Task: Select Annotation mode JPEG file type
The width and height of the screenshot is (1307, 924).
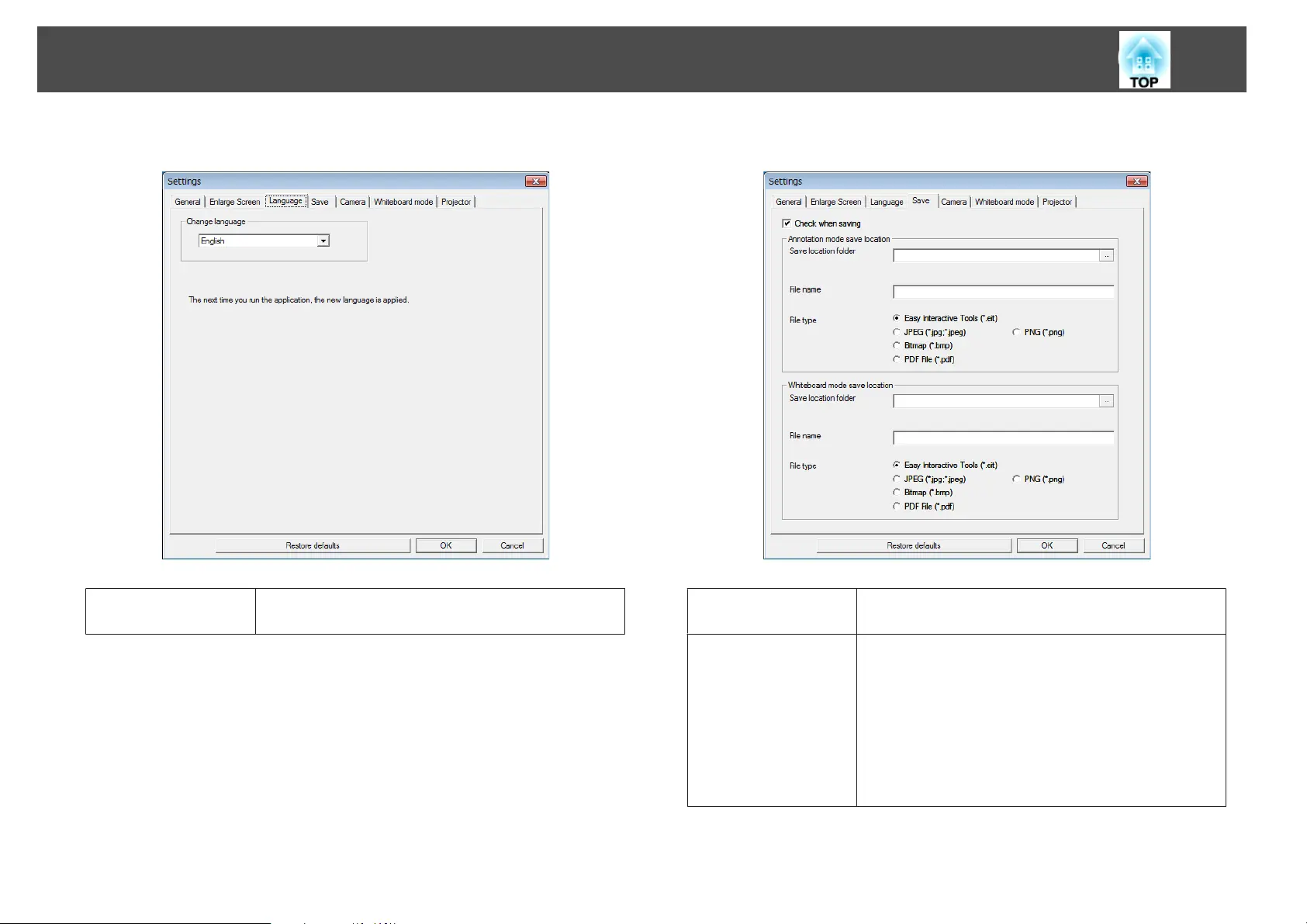Action: [897, 332]
